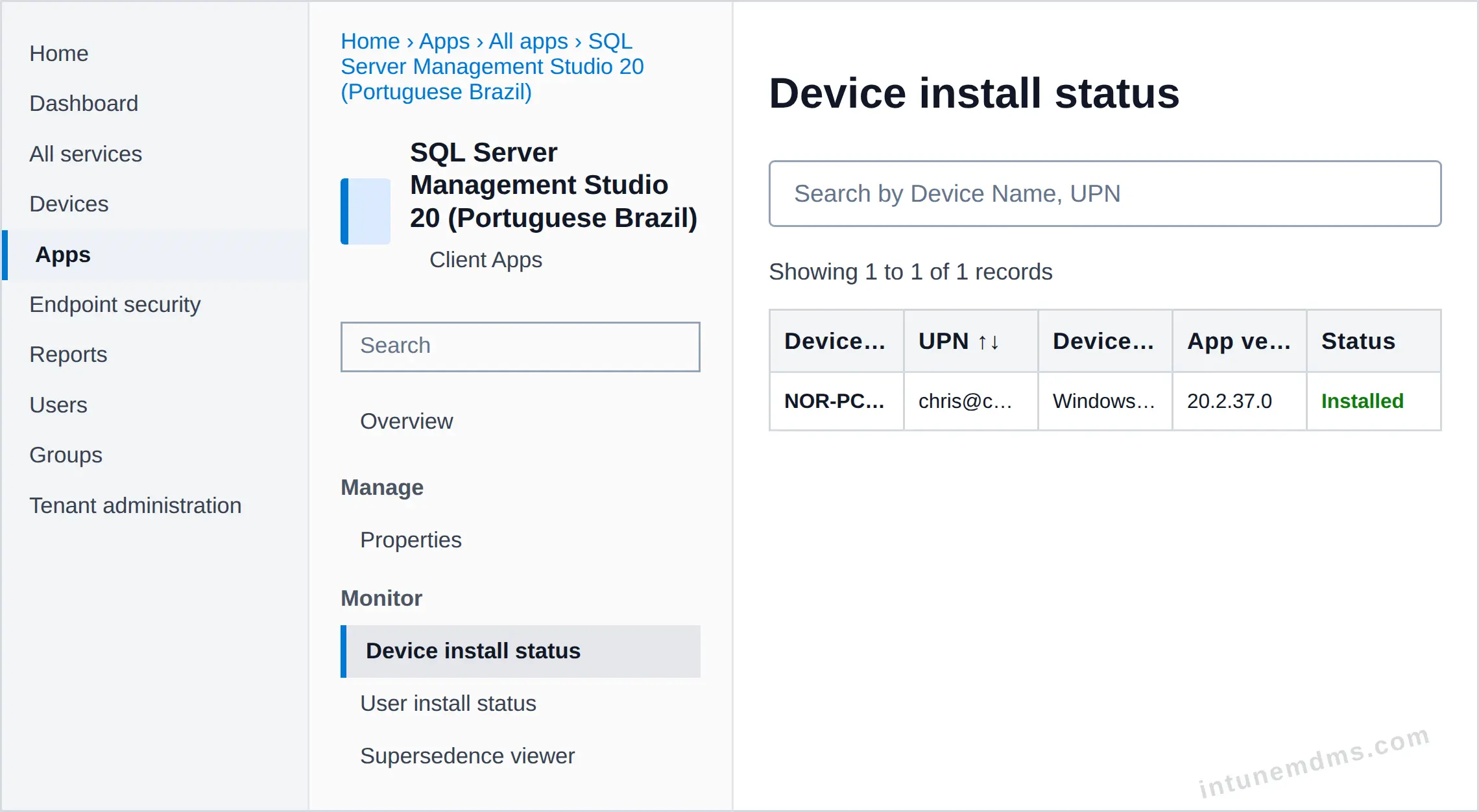Open the NOR-PC device row link
This screenshot has height=812, width=1479.
pos(835,401)
